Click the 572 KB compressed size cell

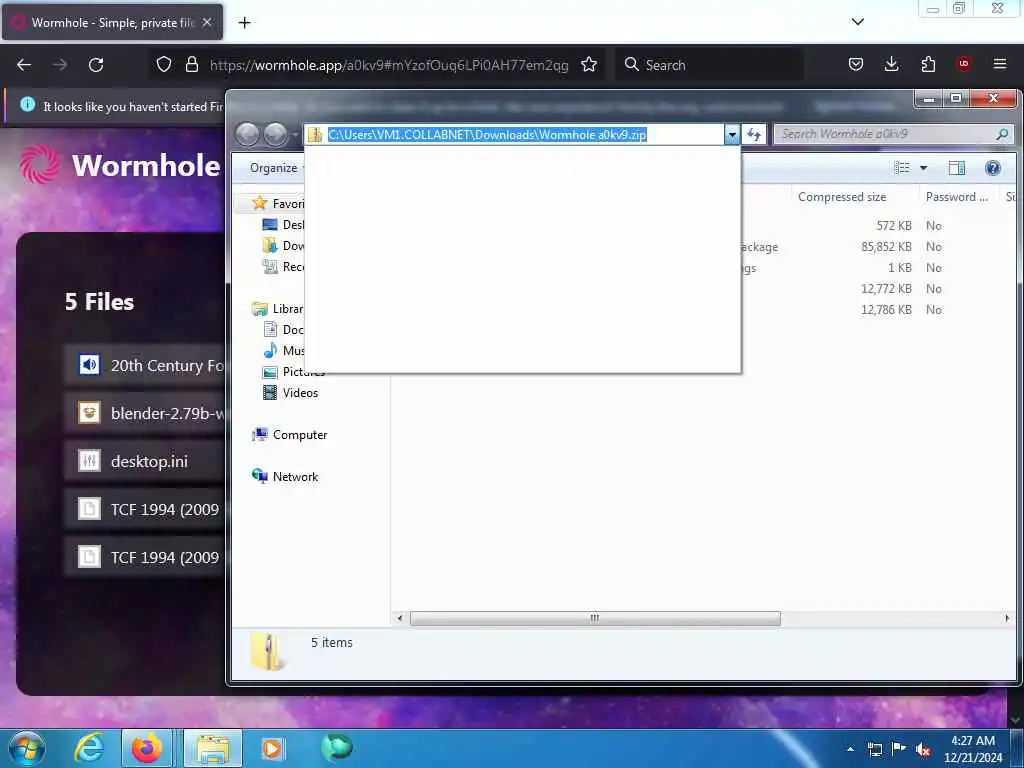[x=893, y=225]
